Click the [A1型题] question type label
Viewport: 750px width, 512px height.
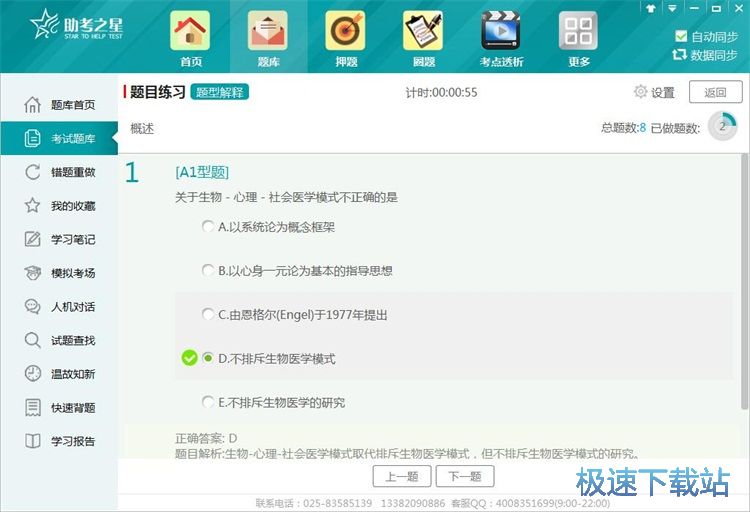tap(202, 172)
